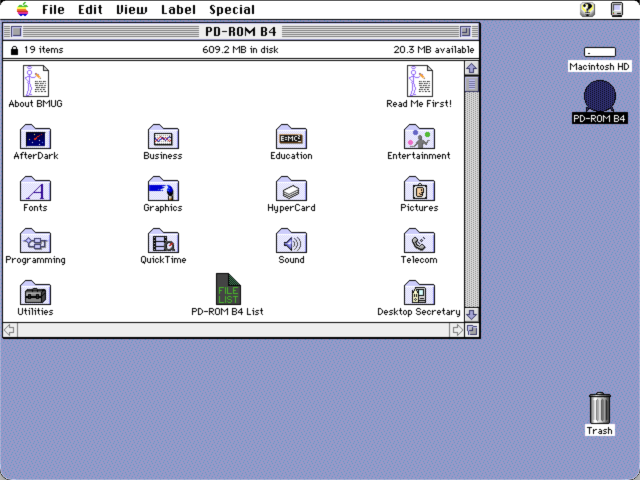Select the HyperCard folder icon
The width and height of the screenshot is (640, 480).
291,189
